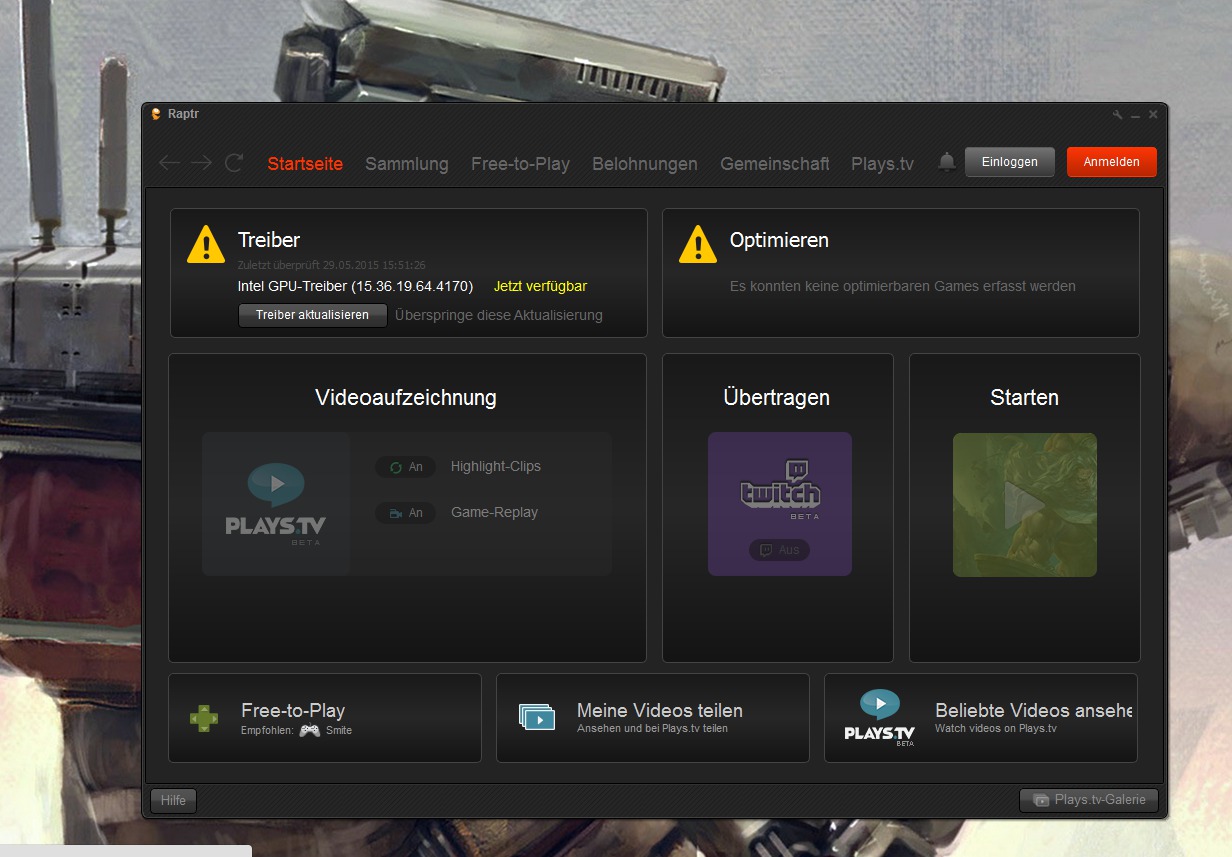Click the Jetzt verfügbar link
The image size is (1232, 857).
pyautogui.click(x=540, y=286)
